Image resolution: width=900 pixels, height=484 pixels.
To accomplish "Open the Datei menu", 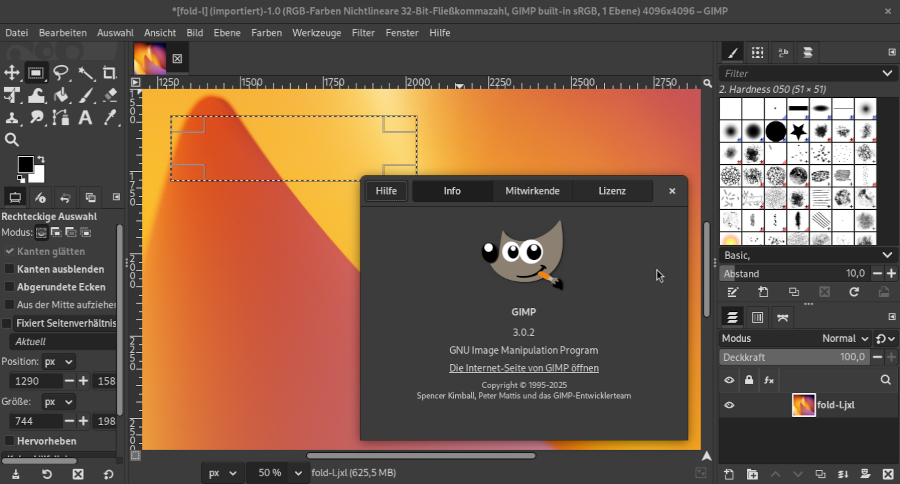I will click(17, 33).
